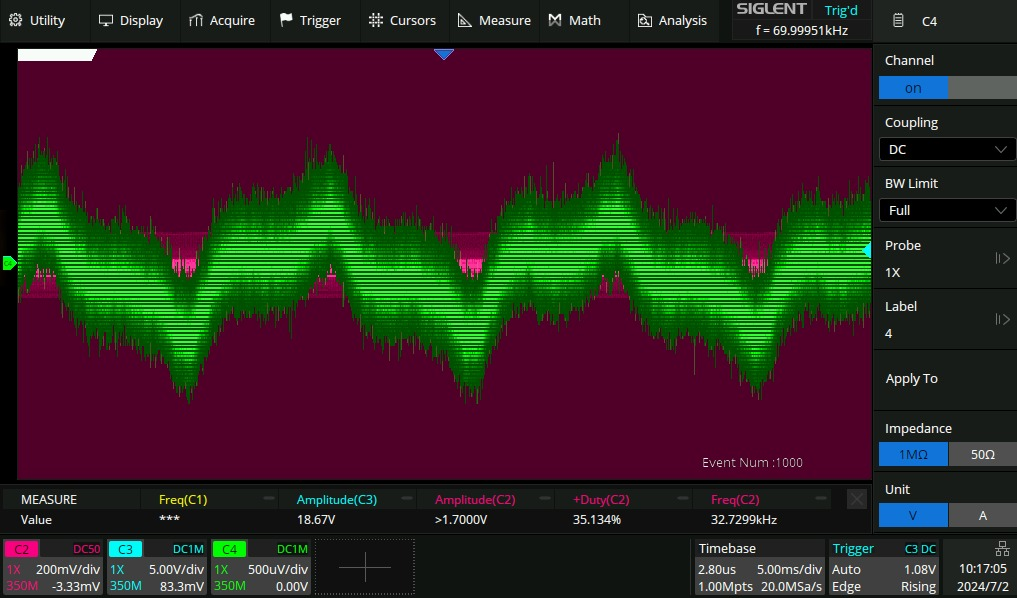Click the Acquire waveform icon
This screenshot has height=598, width=1017.
(196, 20)
